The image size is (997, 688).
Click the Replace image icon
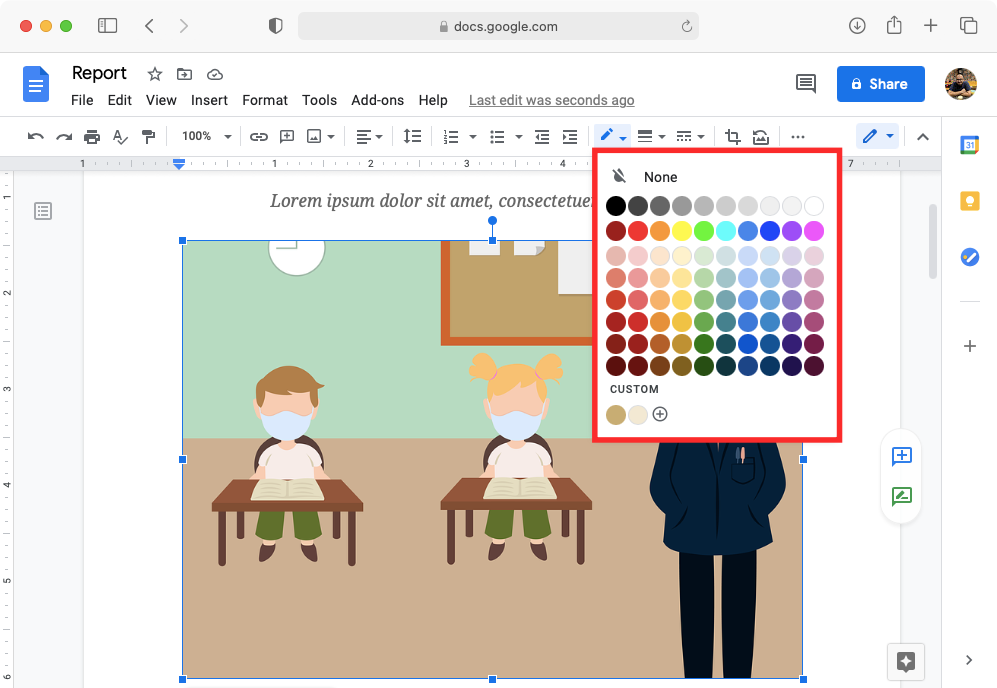point(760,136)
